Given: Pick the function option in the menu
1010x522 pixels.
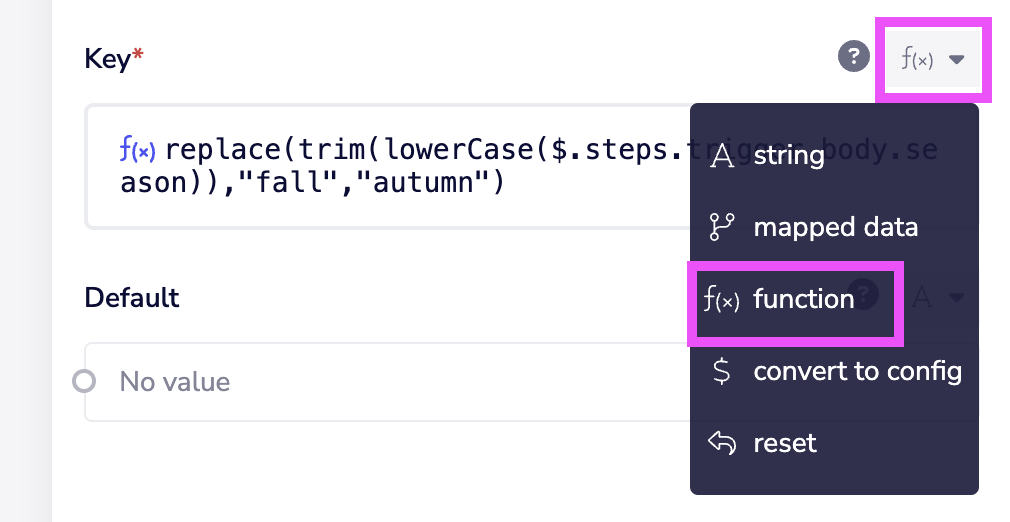Looking at the screenshot, I should pos(803,299).
